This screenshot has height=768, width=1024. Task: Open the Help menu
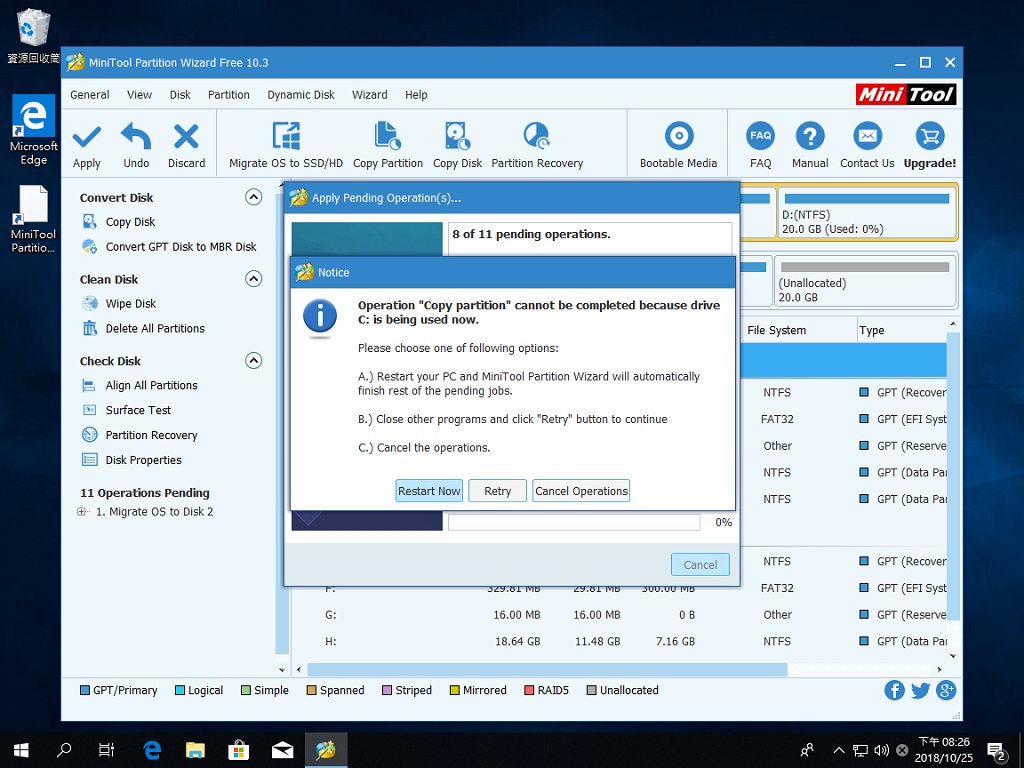point(416,95)
